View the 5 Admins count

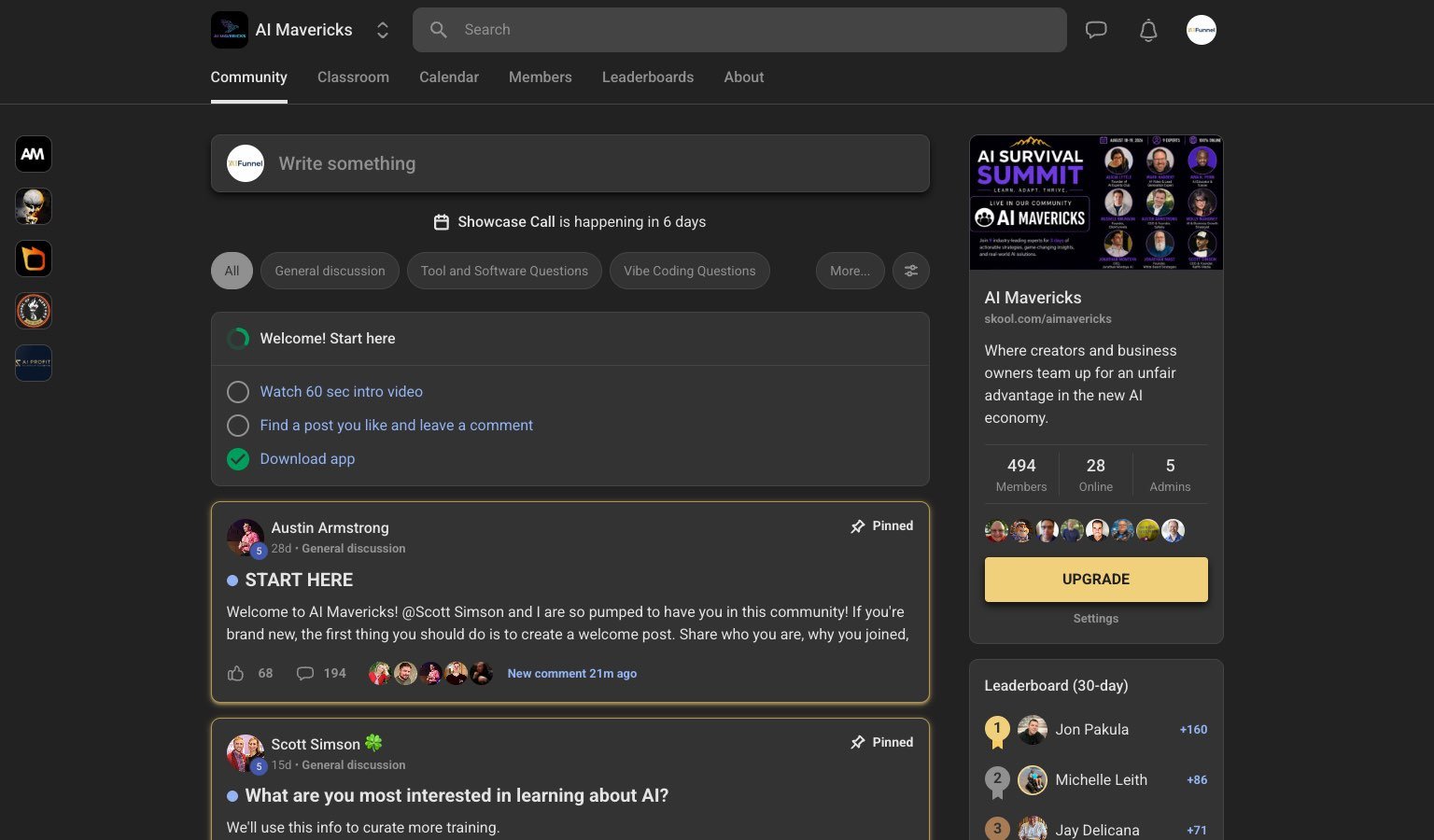[x=1170, y=475]
